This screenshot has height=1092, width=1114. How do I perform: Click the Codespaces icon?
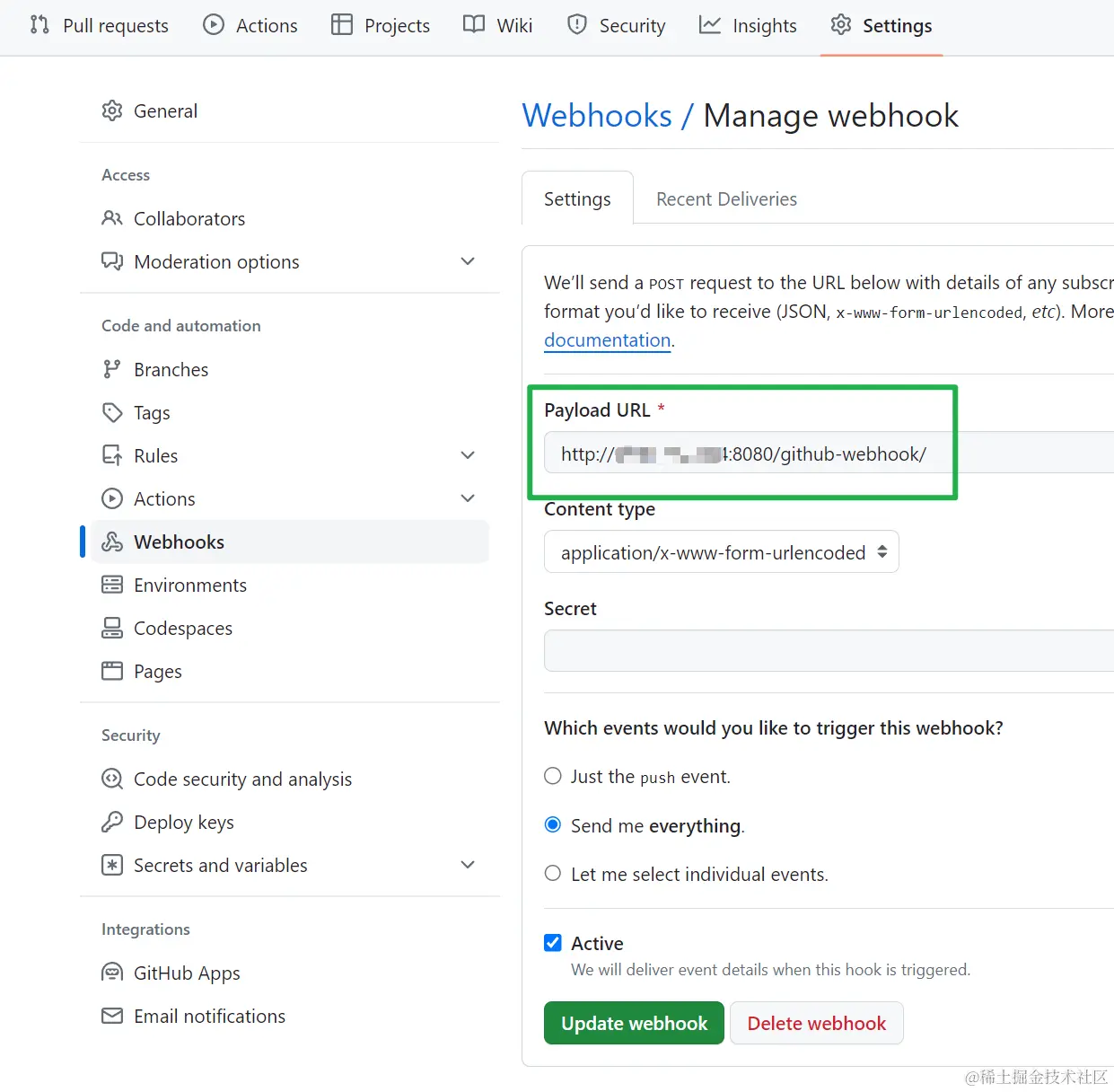click(112, 628)
